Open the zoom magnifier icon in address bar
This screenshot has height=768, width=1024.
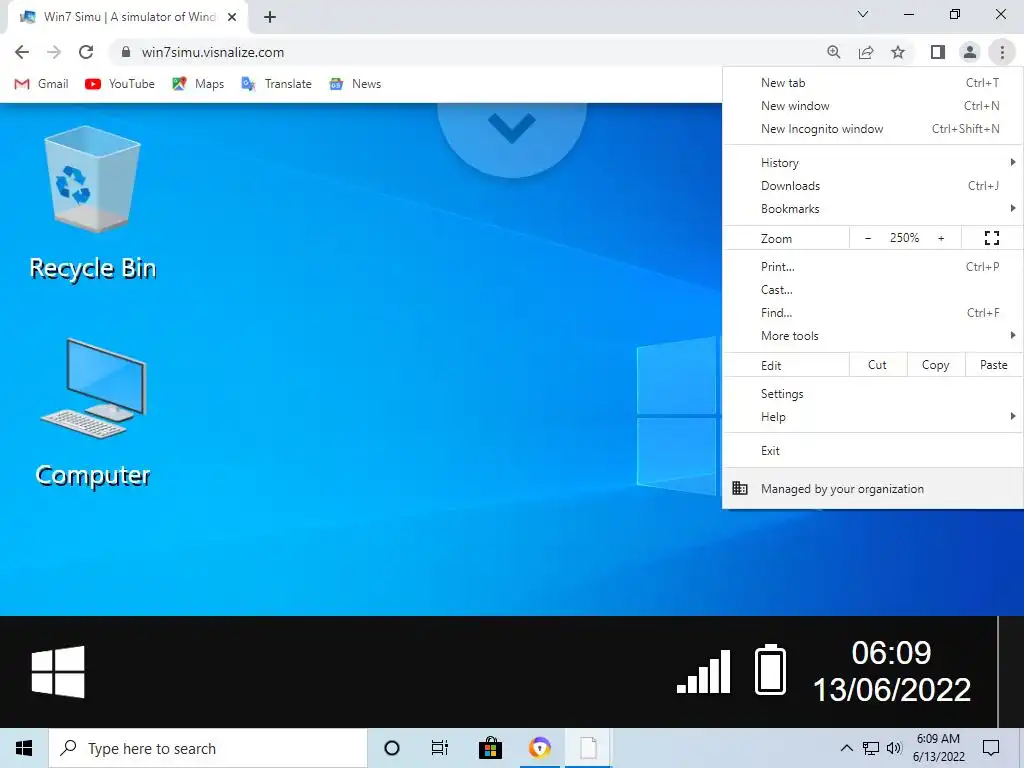tap(833, 52)
